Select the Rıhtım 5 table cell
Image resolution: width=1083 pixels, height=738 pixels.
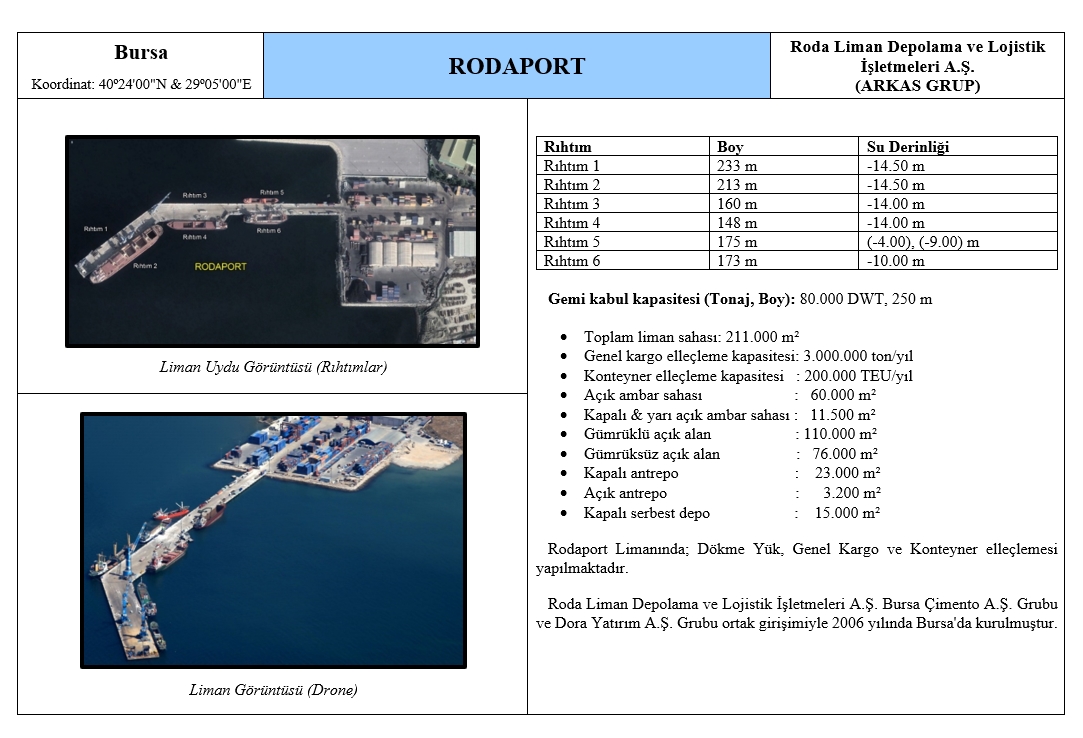pyautogui.click(x=622, y=242)
